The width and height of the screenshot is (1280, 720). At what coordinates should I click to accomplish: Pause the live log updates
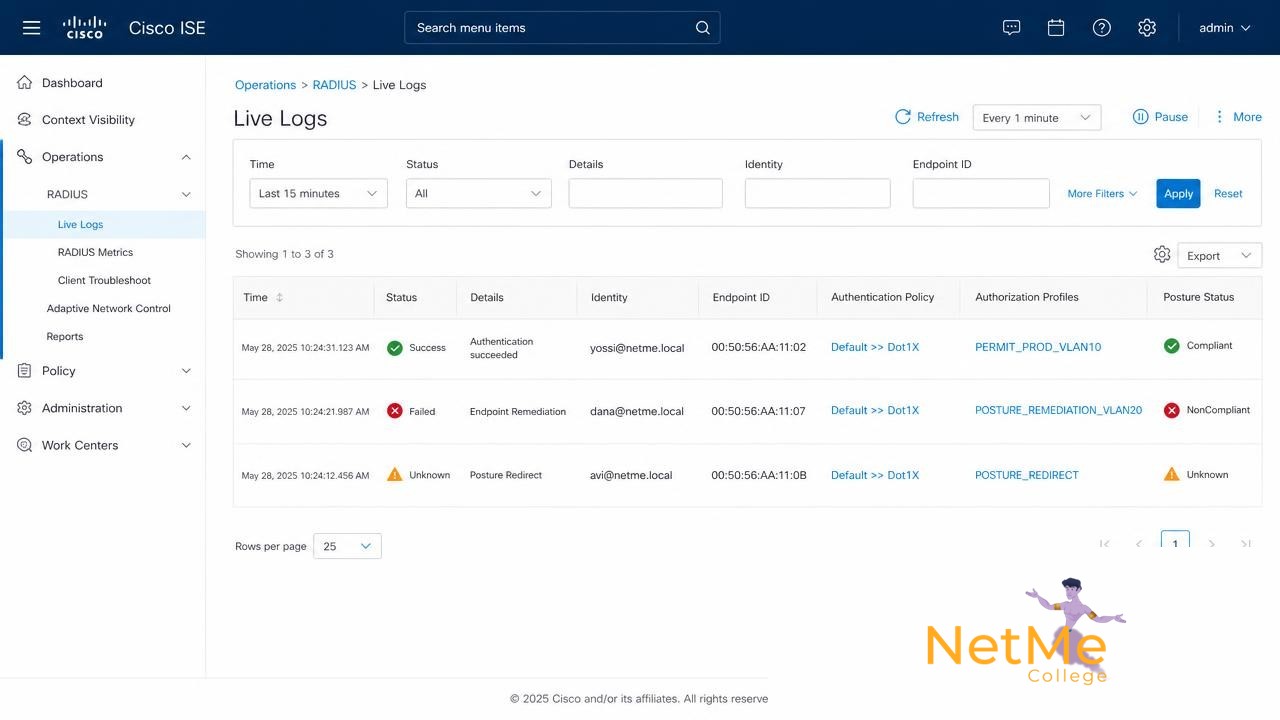point(1160,117)
